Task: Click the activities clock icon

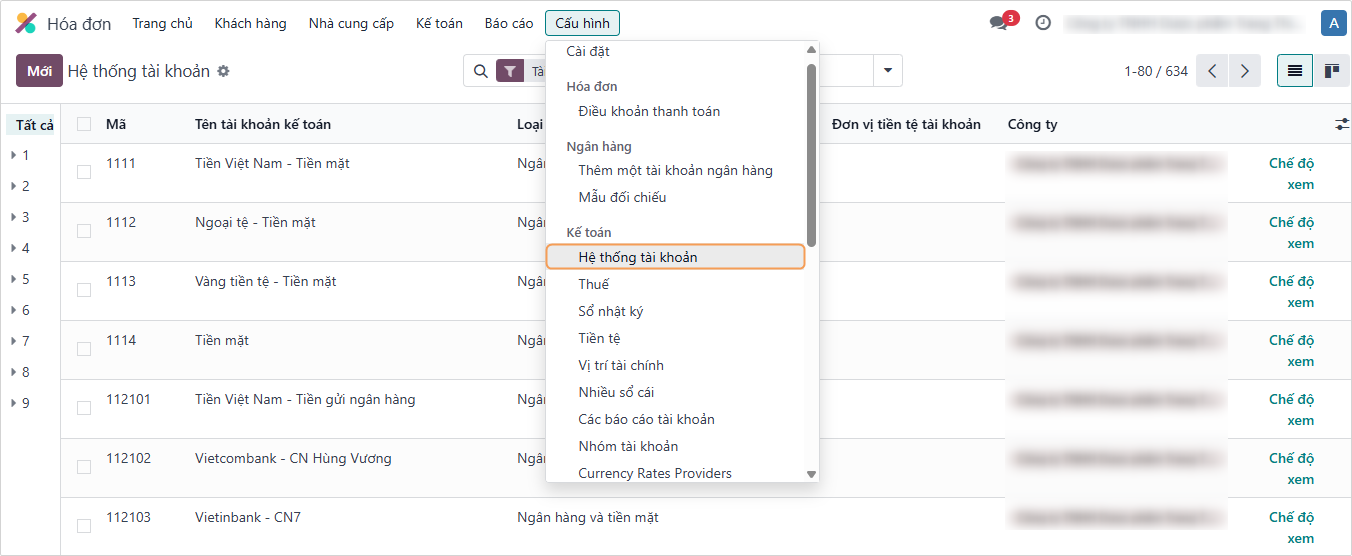Action: point(1043,23)
